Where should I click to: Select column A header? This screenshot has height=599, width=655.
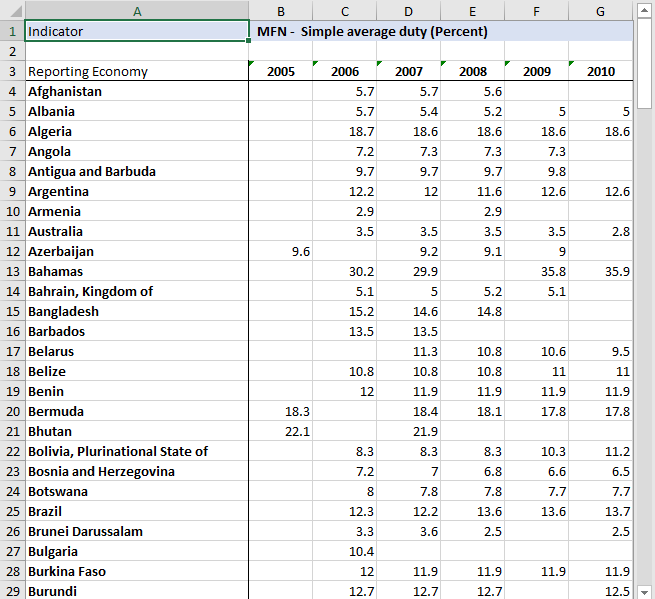coord(137,11)
